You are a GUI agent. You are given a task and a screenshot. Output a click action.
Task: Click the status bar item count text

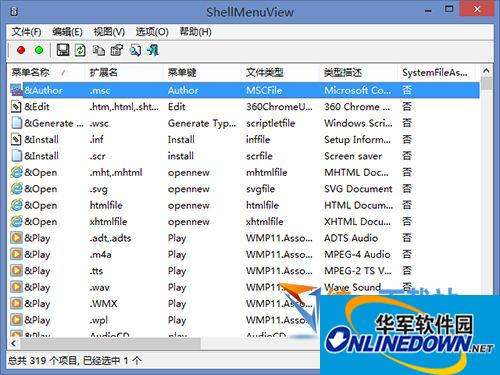point(74,361)
